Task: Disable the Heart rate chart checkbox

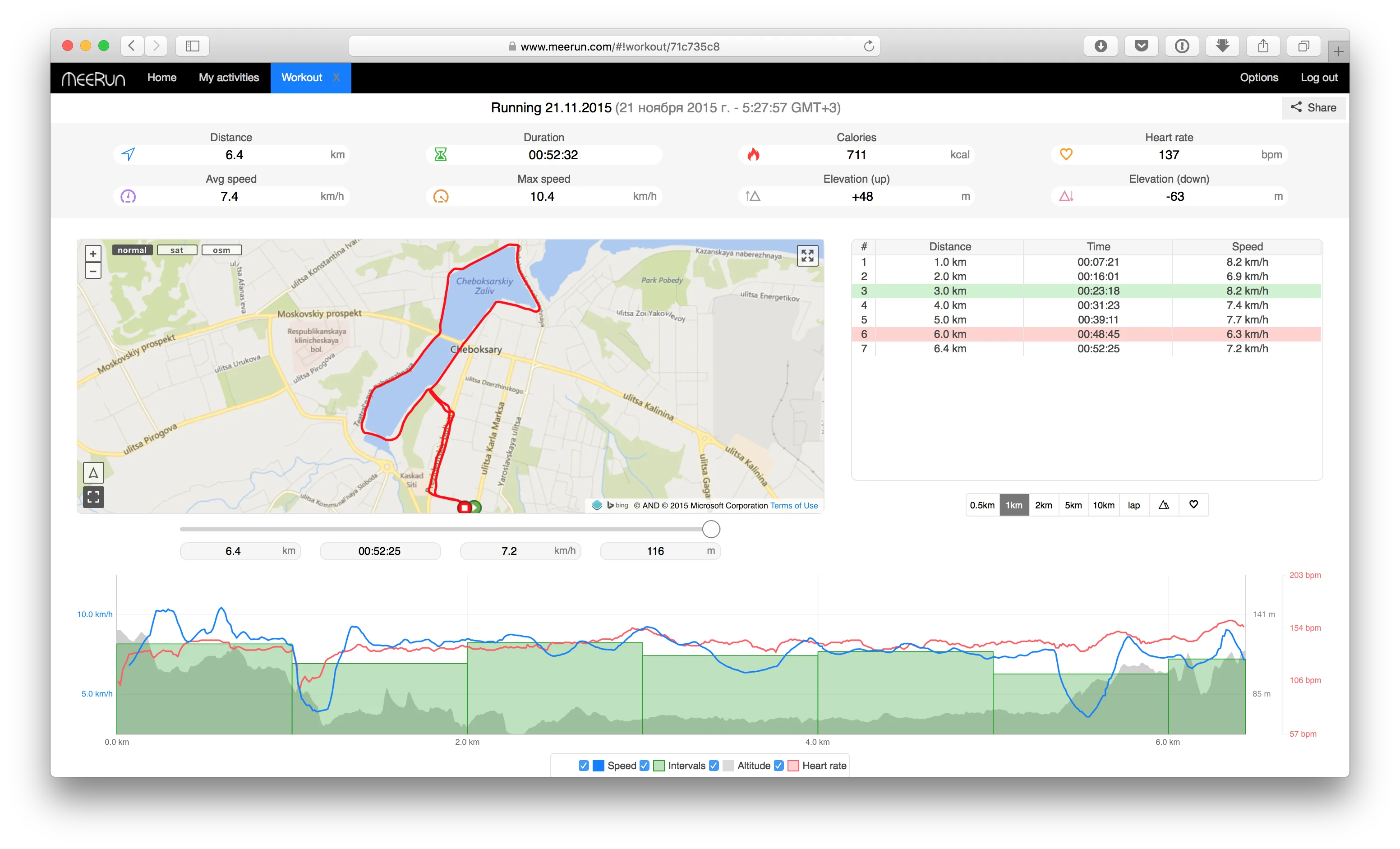Action: [x=779, y=766]
